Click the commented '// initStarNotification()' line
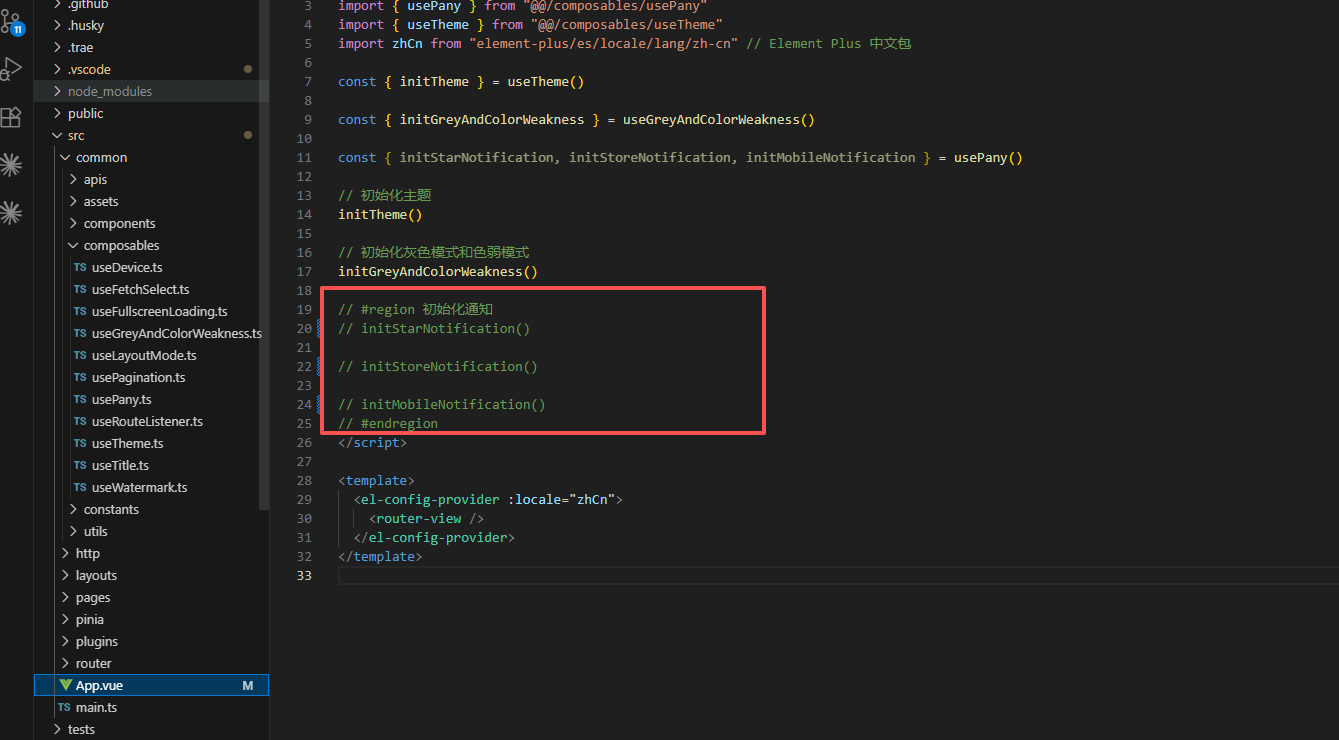Viewport: 1339px width, 740px height. (434, 328)
